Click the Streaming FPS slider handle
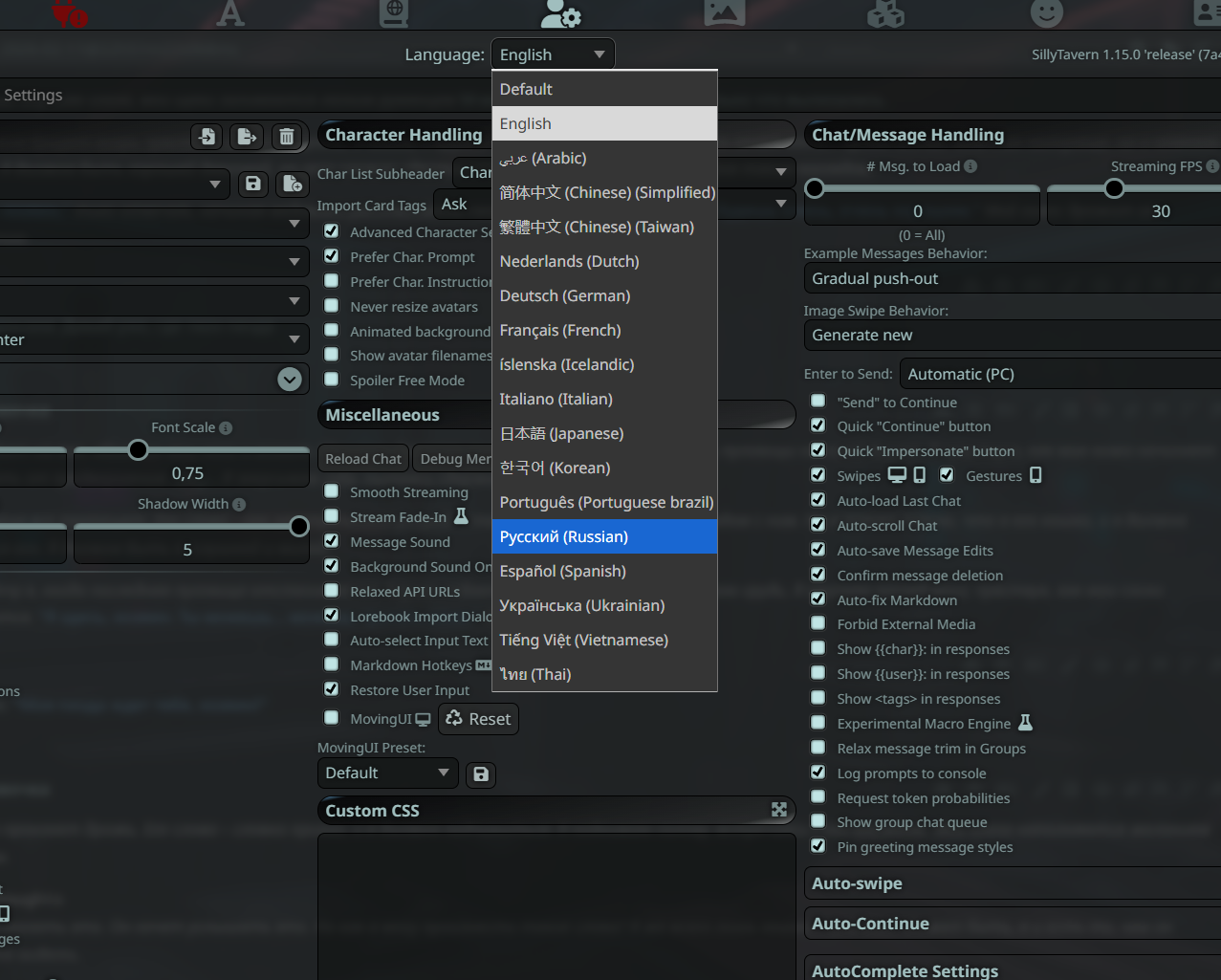This screenshot has height=980, width=1221. click(x=1114, y=188)
